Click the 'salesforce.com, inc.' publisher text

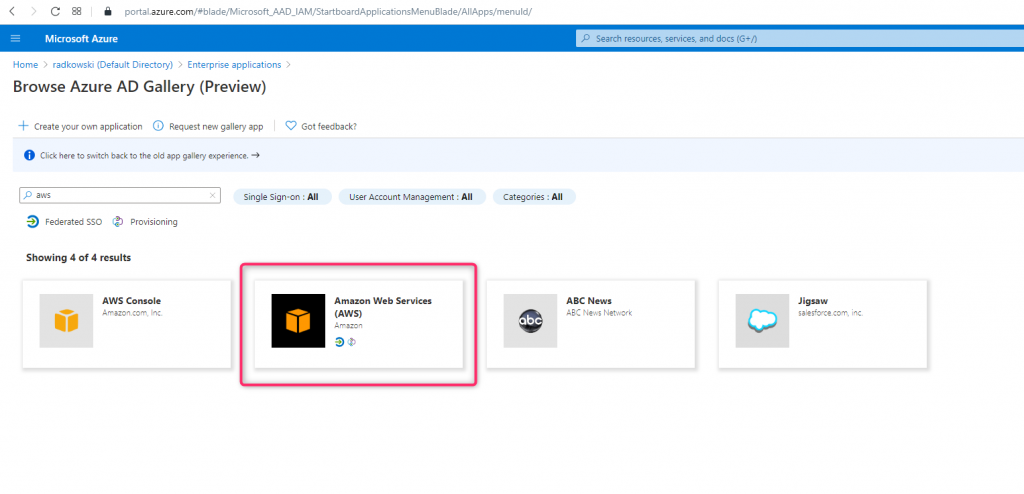pos(831,313)
